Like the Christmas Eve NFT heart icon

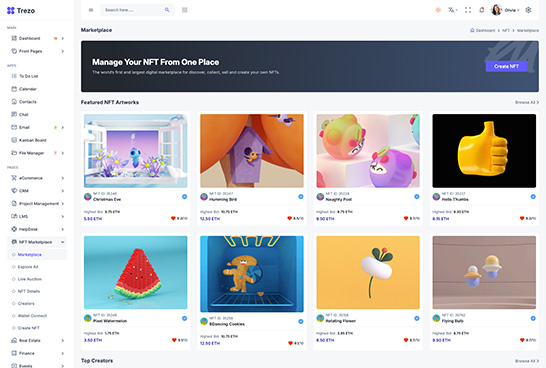[x=173, y=218]
